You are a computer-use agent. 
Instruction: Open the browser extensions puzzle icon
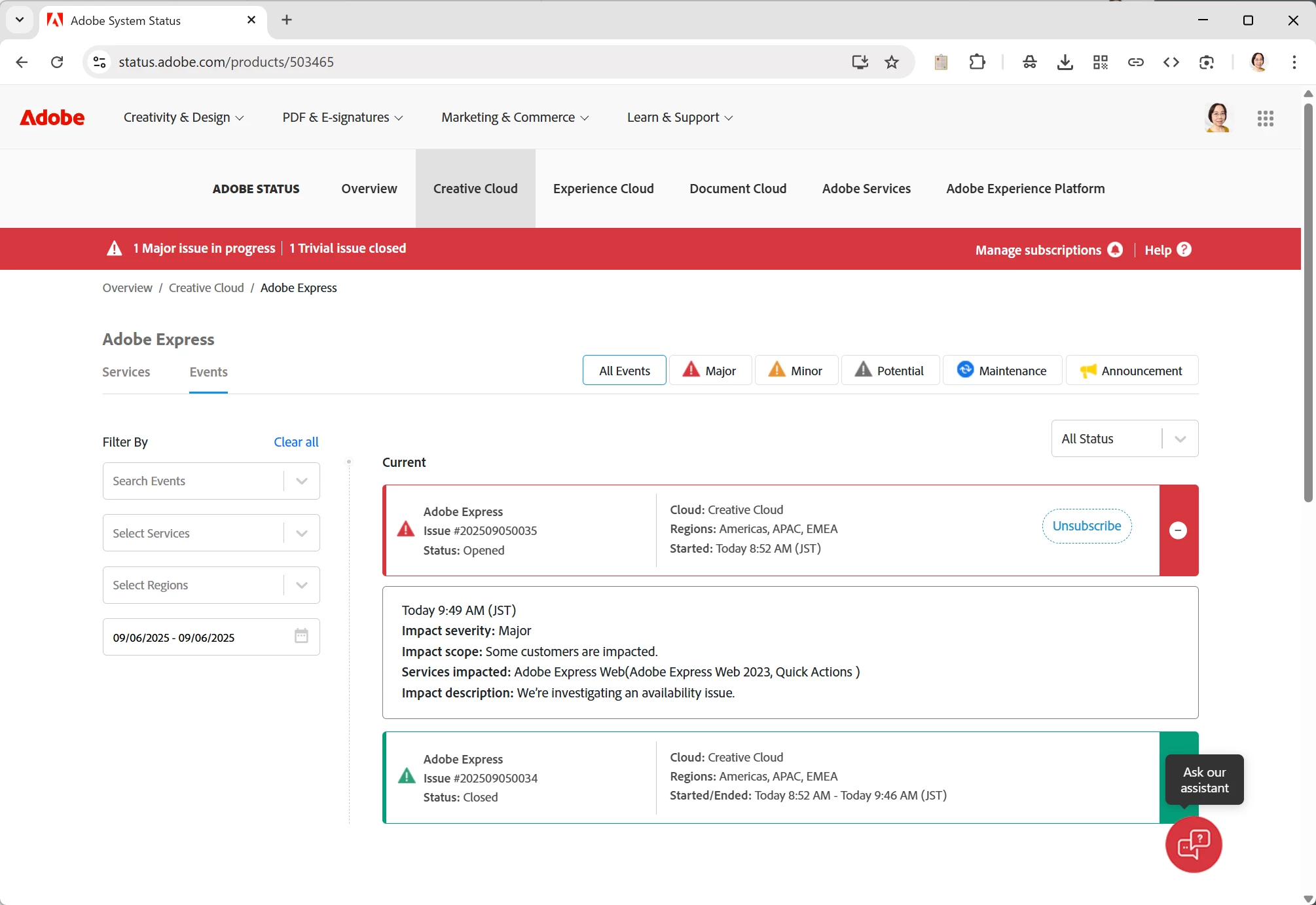pos(977,62)
